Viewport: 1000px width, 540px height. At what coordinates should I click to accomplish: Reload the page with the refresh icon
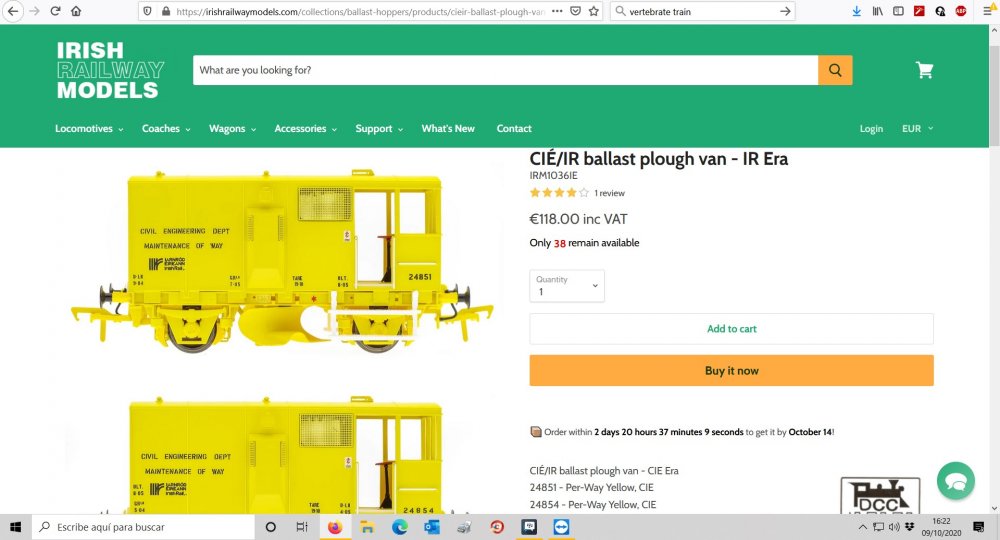coord(55,11)
